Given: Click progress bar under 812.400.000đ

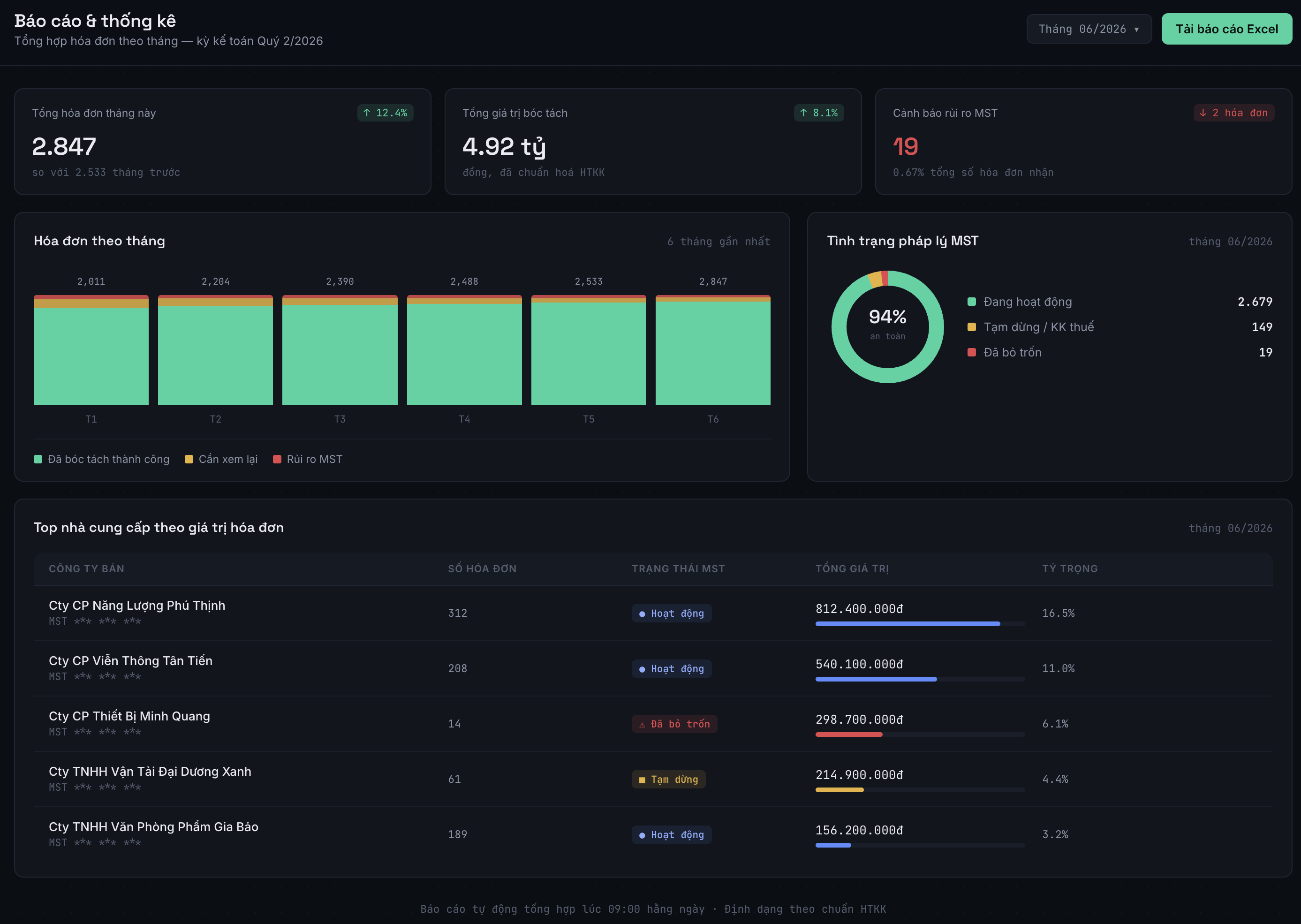Looking at the screenshot, I should [x=920, y=624].
